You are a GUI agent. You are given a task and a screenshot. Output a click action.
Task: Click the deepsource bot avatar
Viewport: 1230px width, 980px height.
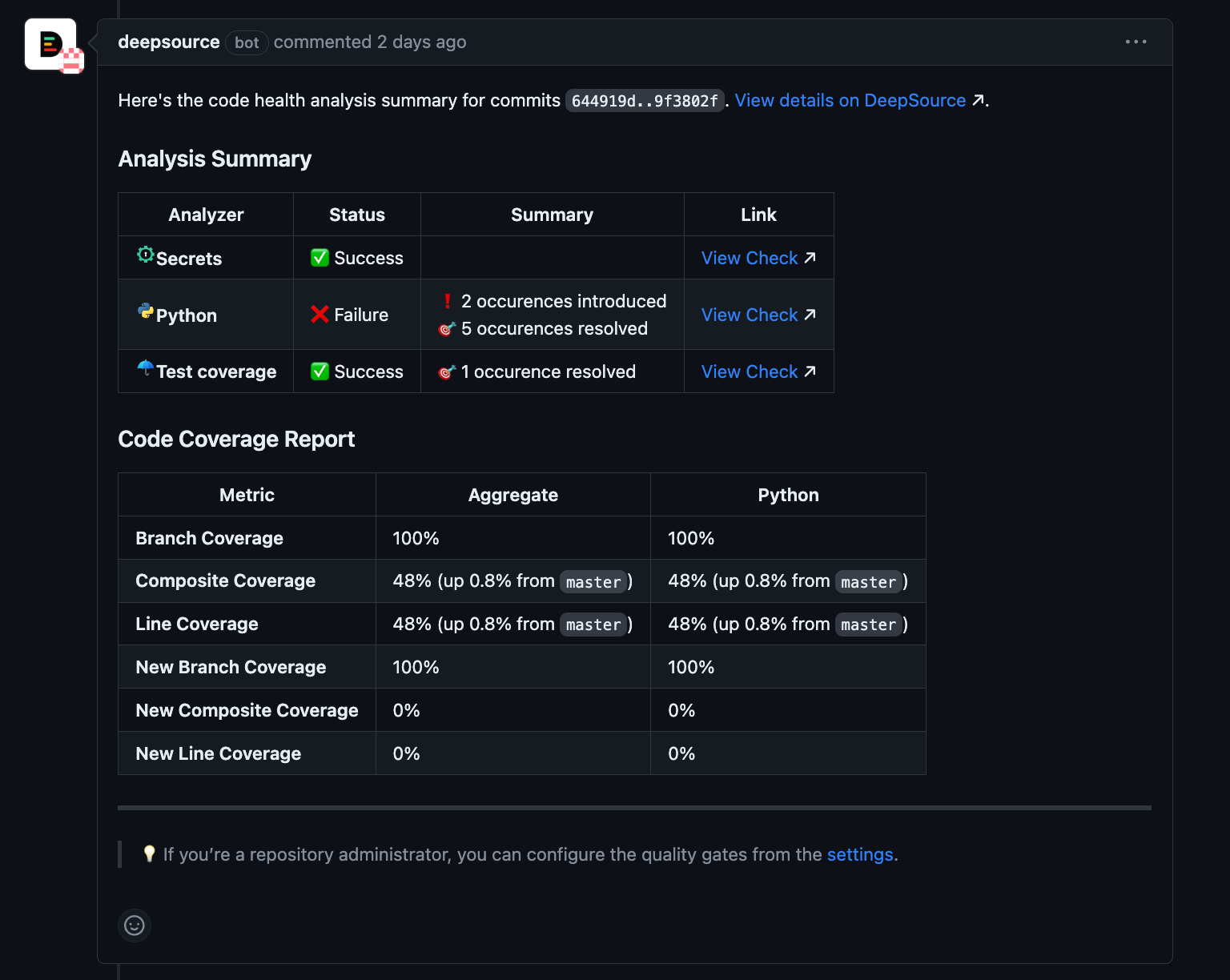coord(50,44)
